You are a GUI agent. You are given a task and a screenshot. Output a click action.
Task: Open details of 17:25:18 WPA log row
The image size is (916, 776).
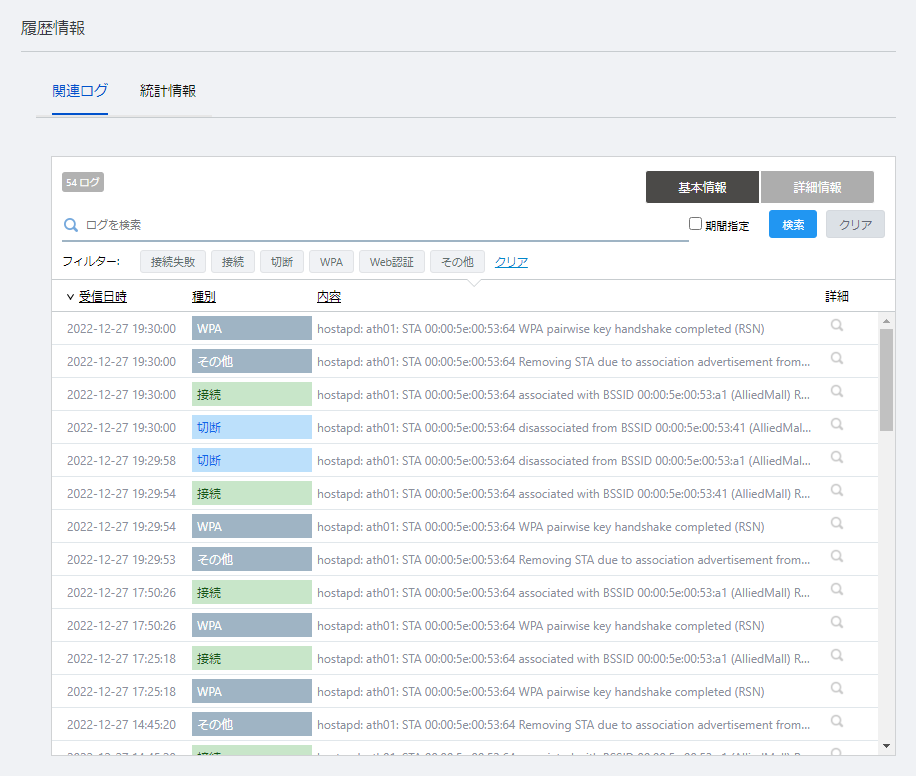836,688
